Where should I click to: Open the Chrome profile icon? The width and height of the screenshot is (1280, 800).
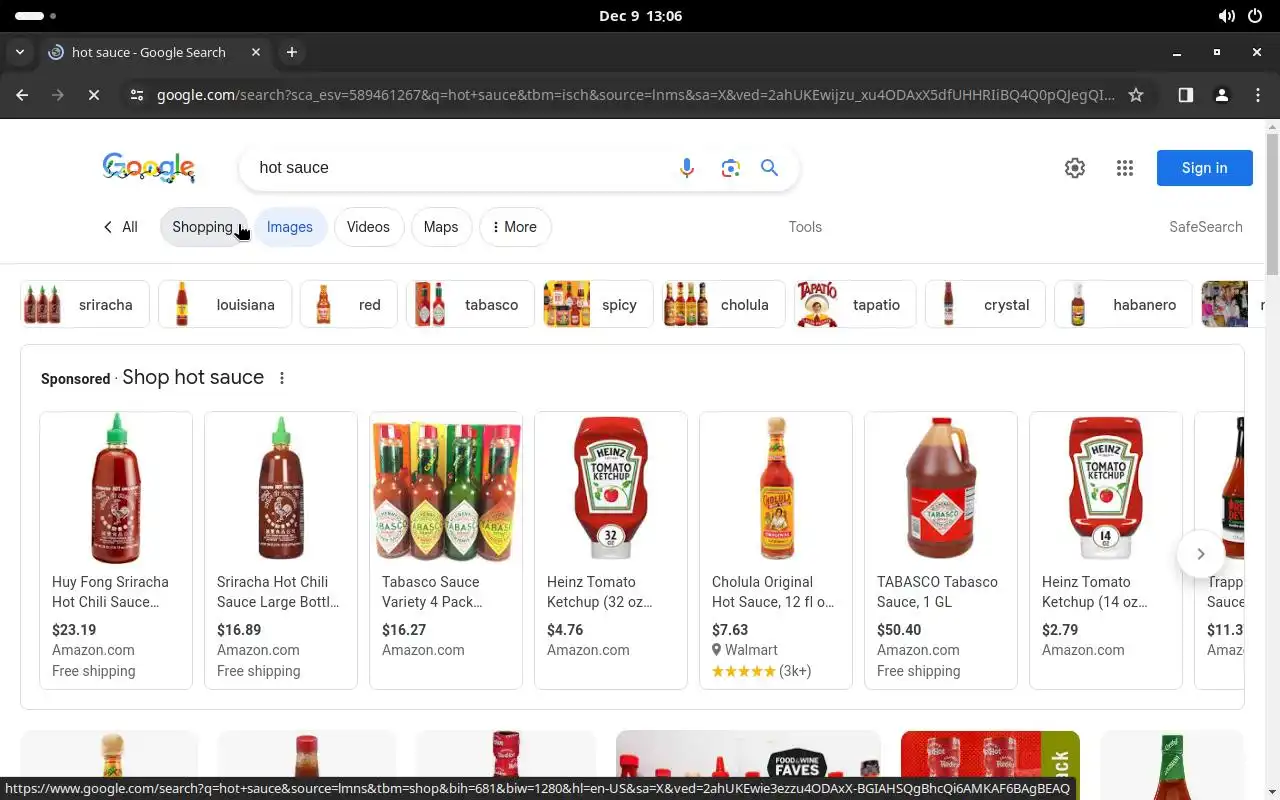1222,95
